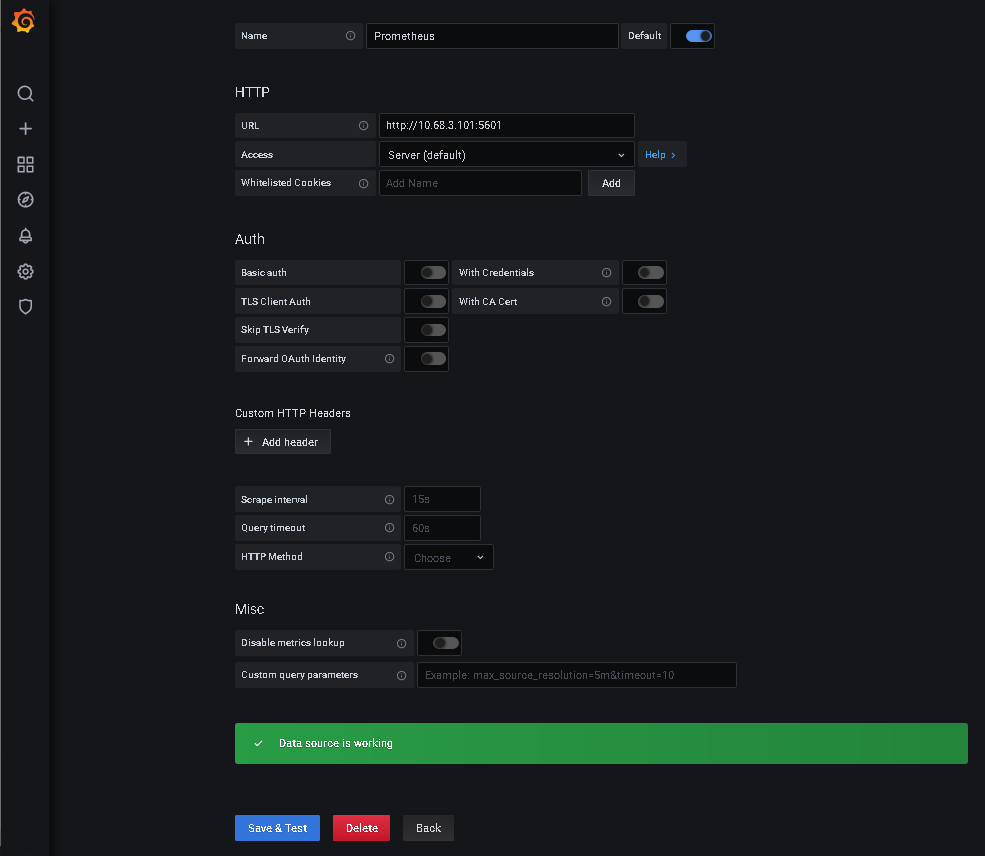Expand the Access Help section
The image size is (985, 856).
[x=661, y=154]
